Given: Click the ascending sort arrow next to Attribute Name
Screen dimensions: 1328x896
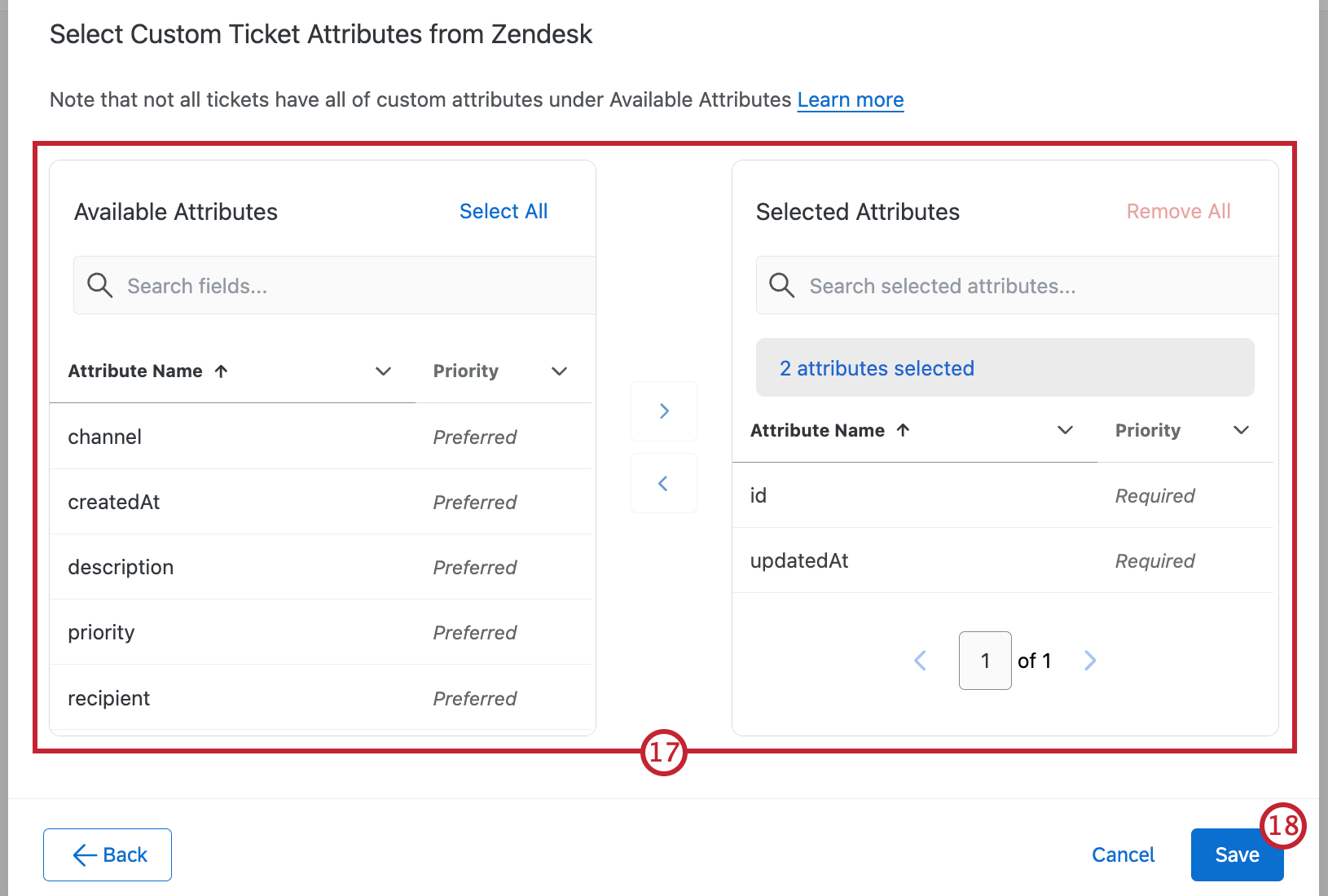Looking at the screenshot, I should click(x=221, y=371).
